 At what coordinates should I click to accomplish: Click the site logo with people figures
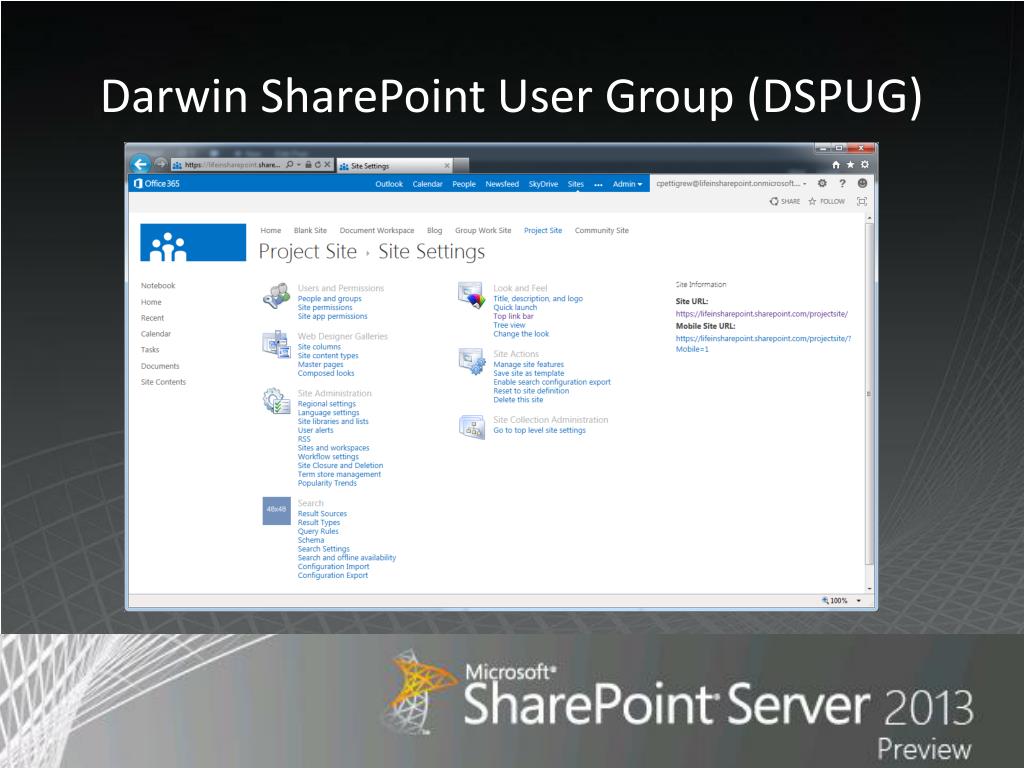193,242
